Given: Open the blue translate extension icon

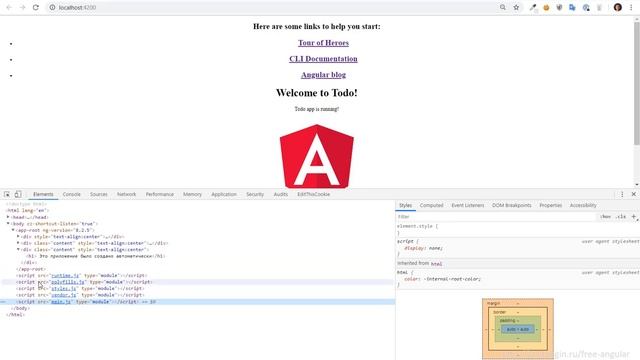Looking at the screenshot, I should pyautogui.click(x=572, y=7).
